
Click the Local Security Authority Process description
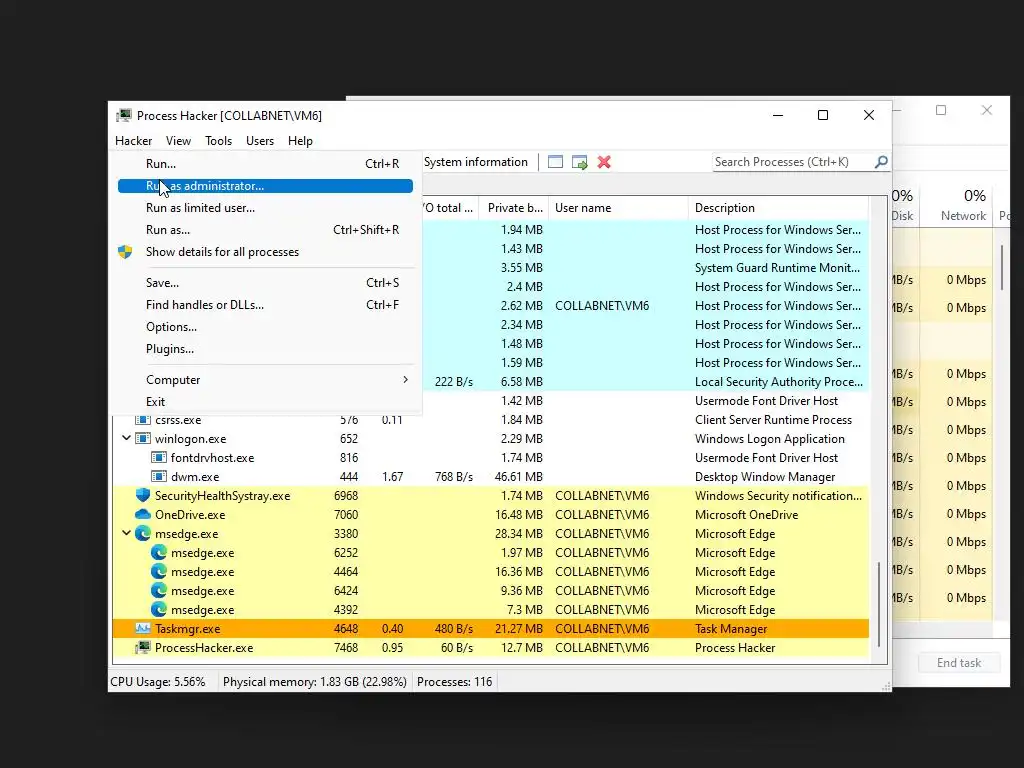tap(778, 382)
